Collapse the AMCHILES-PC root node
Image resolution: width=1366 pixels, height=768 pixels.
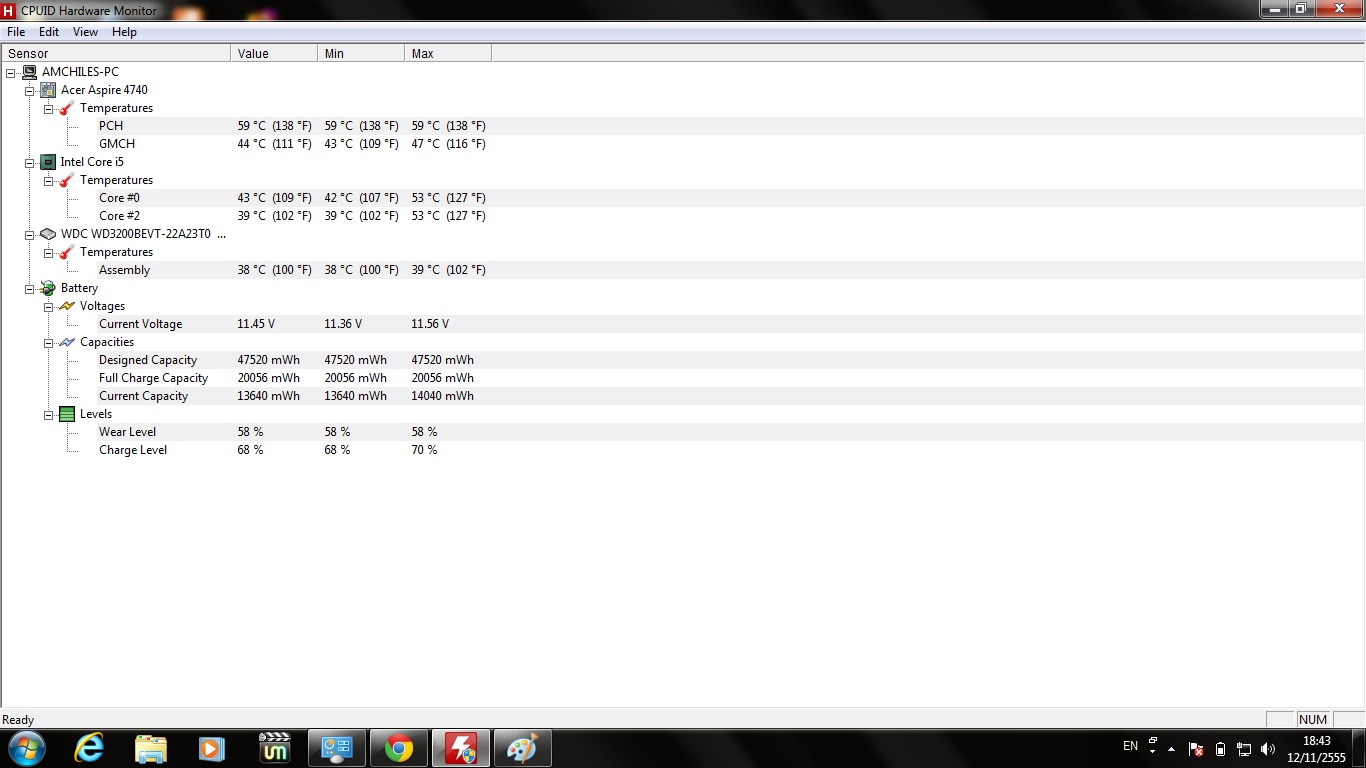tap(11, 72)
